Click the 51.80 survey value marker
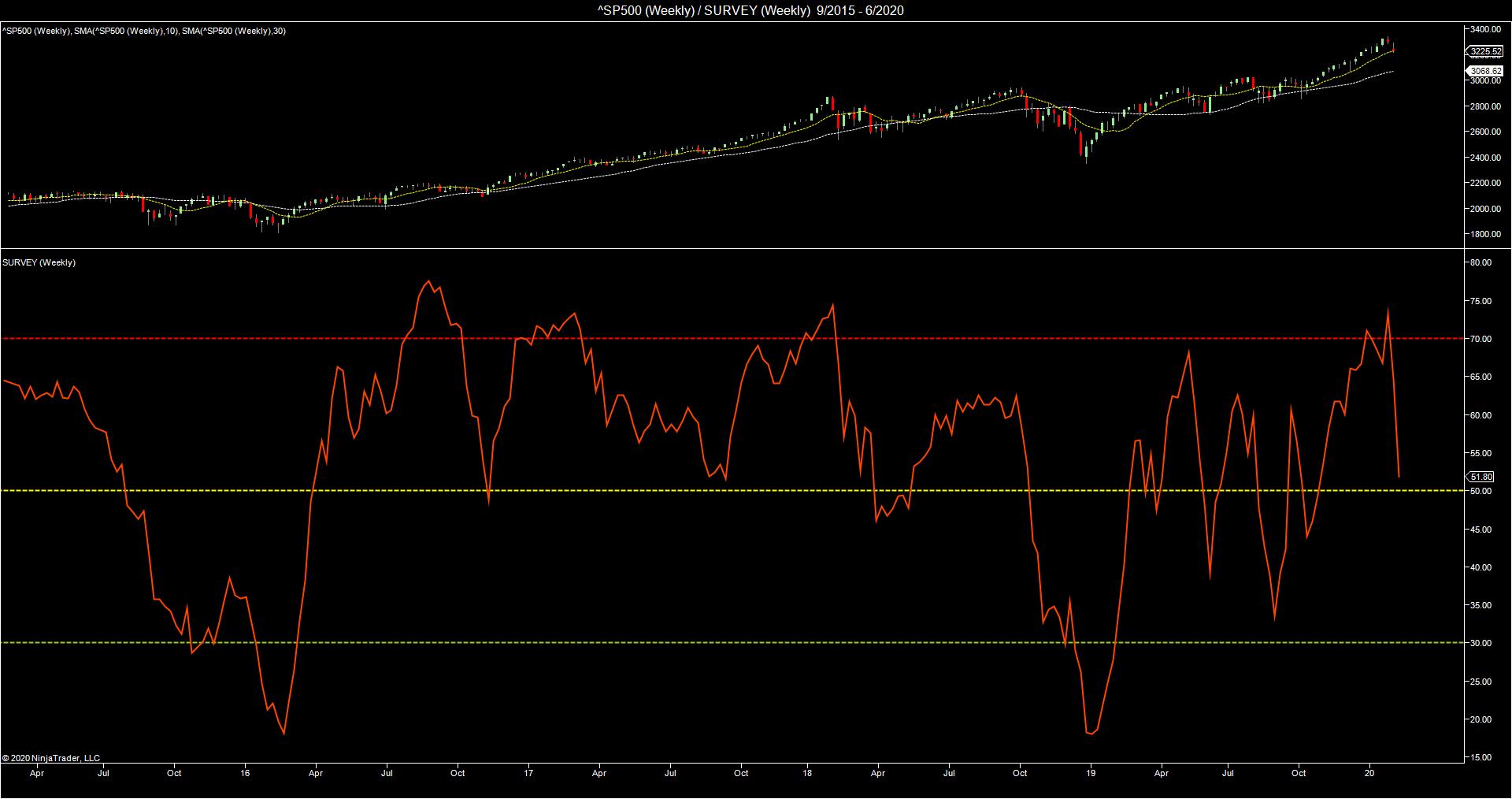 pos(1481,477)
